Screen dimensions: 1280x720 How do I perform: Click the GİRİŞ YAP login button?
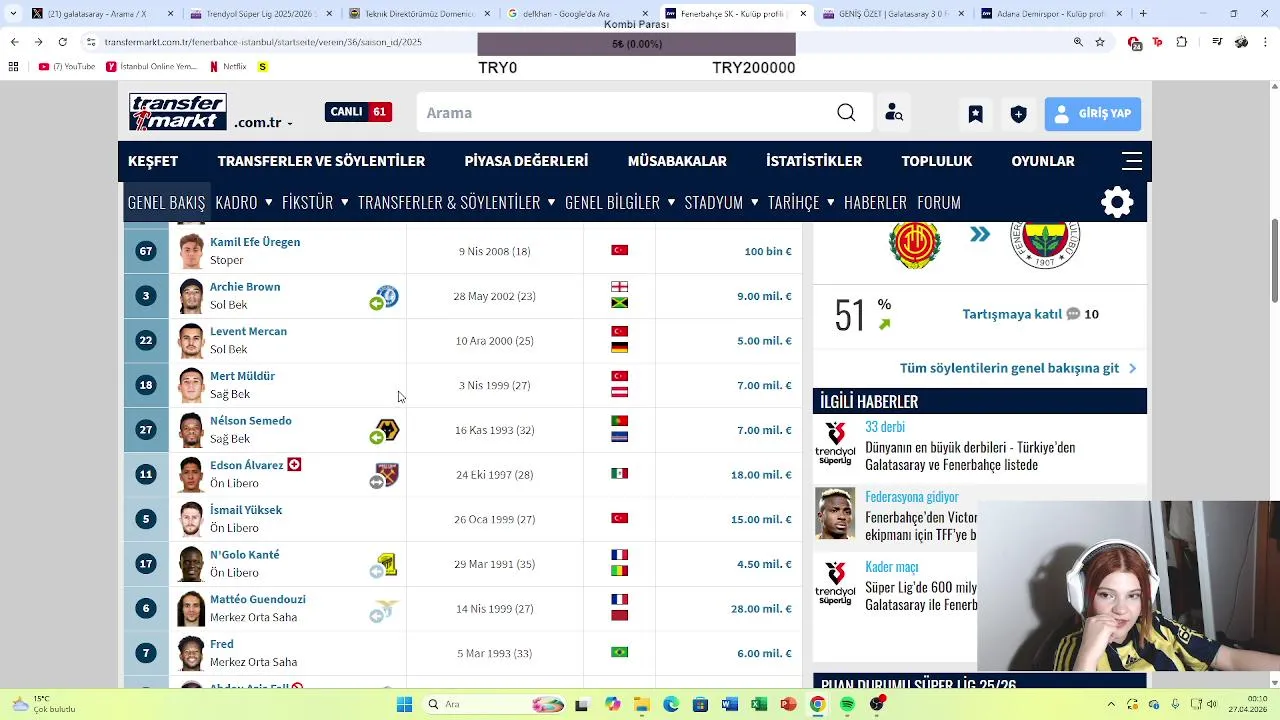[1093, 114]
